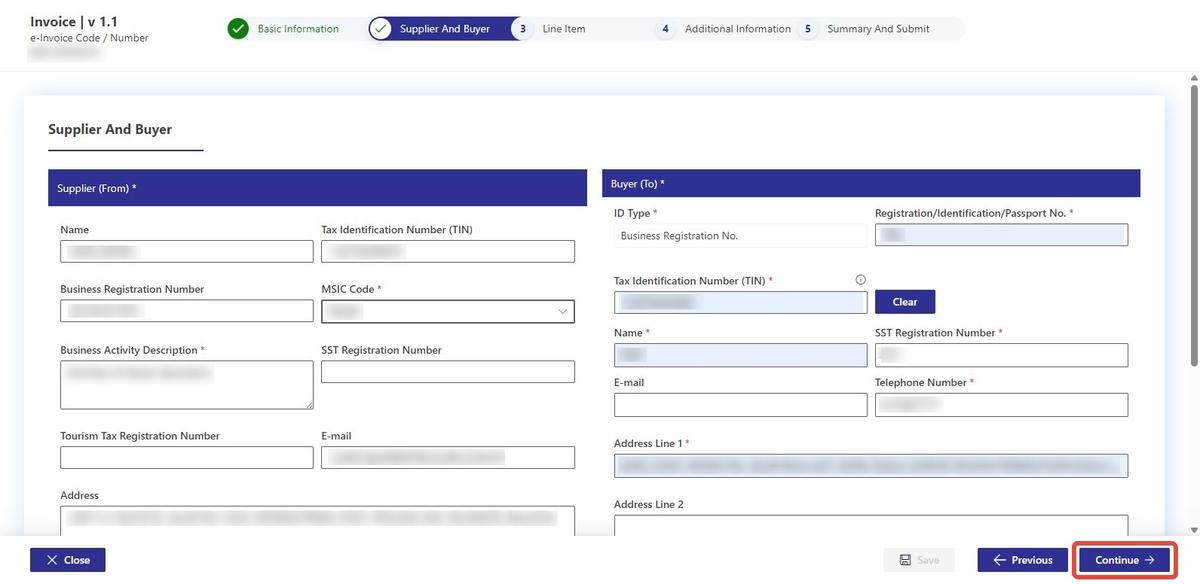Focus the Registration/Identification/Passport No. field
The height and width of the screenshot is (584, 1200).
[x=1001, y=235]
